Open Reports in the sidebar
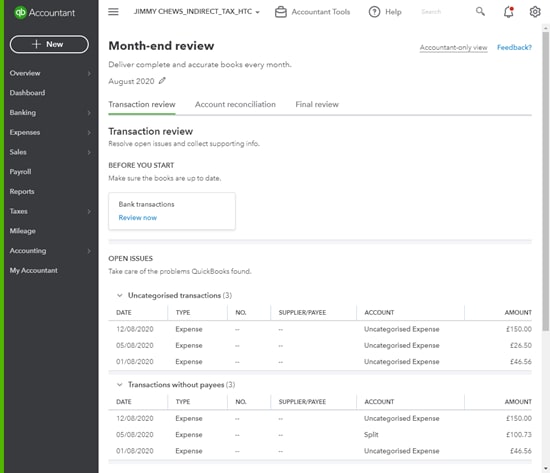Screen dimensions: 550x473 coord(22,192)
